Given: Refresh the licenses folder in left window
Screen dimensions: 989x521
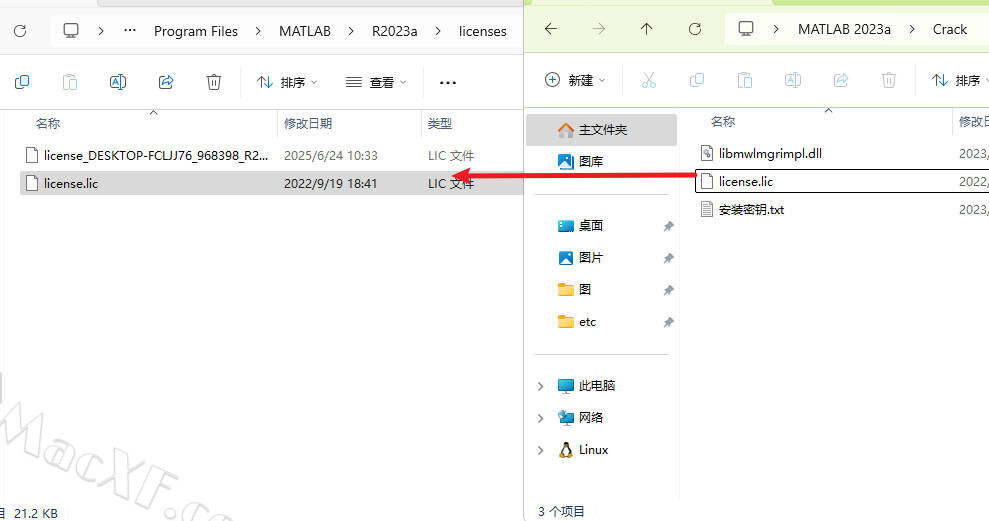Looking at the screenshot, I should 20,31.
